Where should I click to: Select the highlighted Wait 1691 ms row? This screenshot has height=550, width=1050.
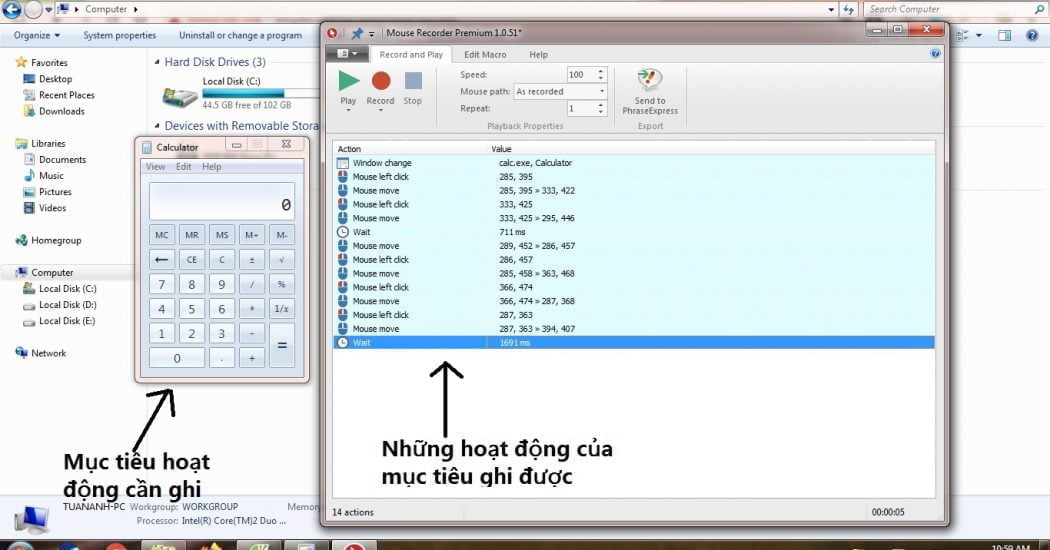pos(633,342)
